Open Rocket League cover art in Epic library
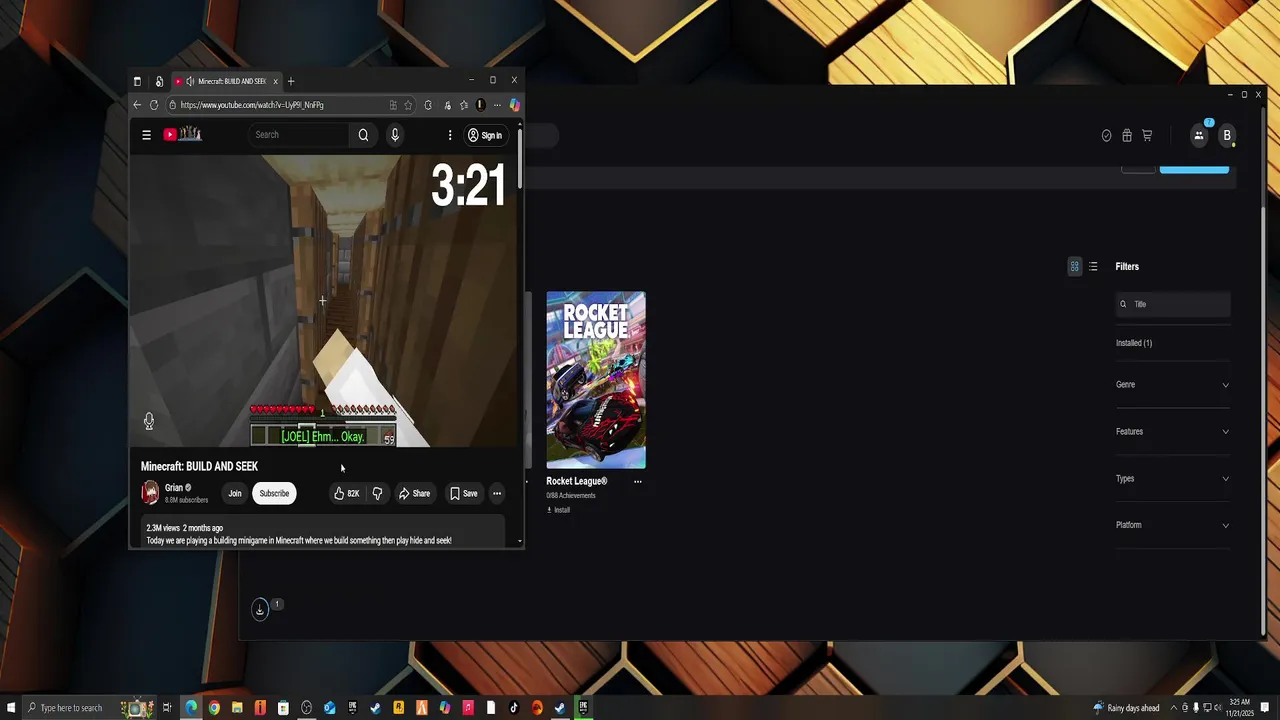The width and height of the screenshot is (1280, 720). [596, 380]
